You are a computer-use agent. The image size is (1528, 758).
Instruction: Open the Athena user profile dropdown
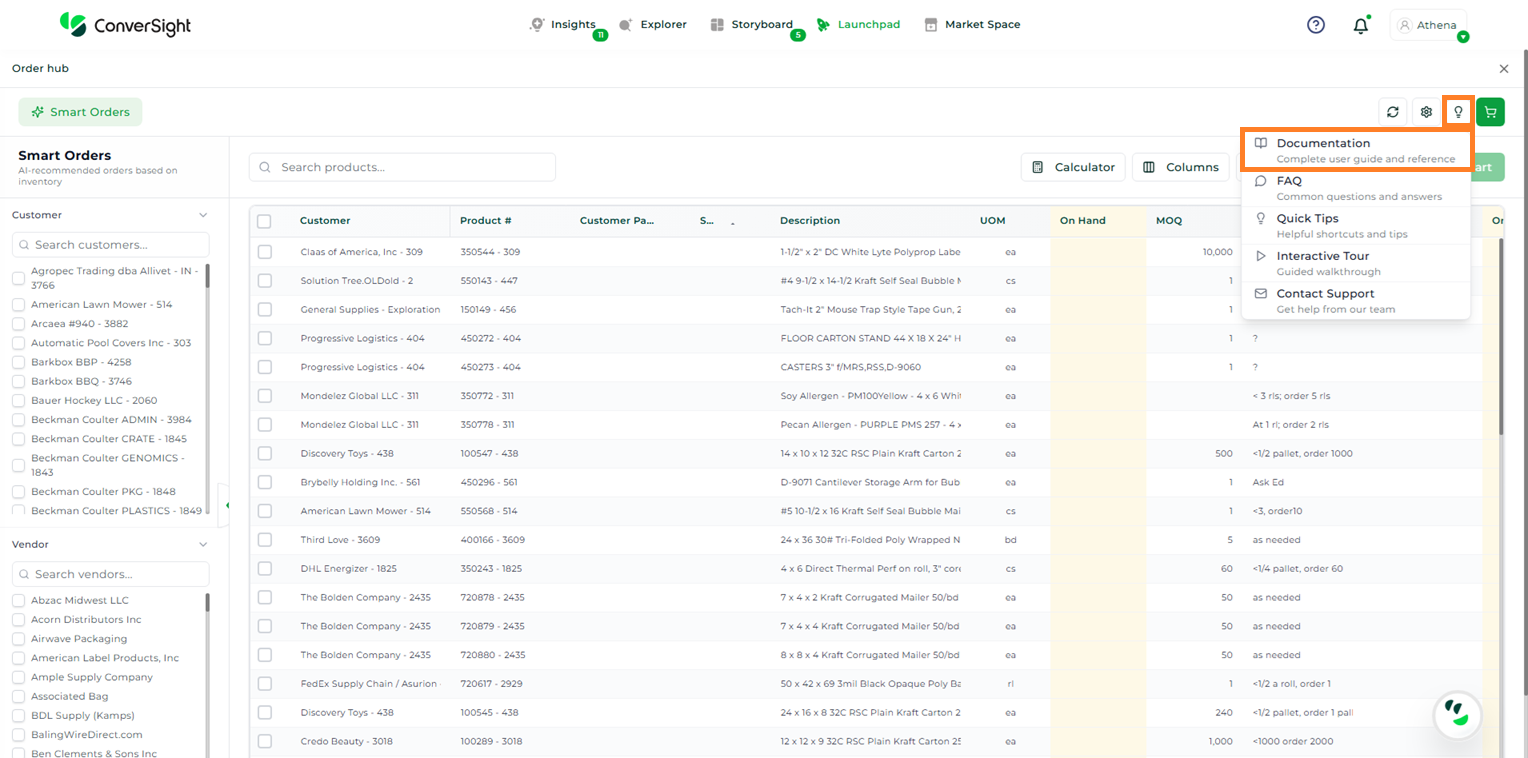click(x=1428, y=26)
